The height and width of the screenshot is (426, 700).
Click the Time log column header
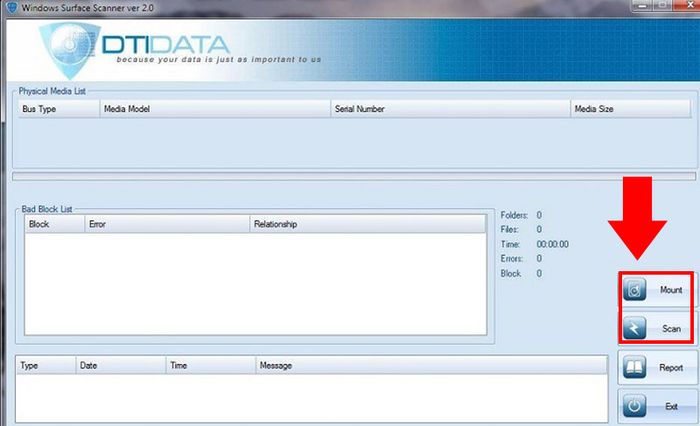pyautogui.click(x=211, y=365)
